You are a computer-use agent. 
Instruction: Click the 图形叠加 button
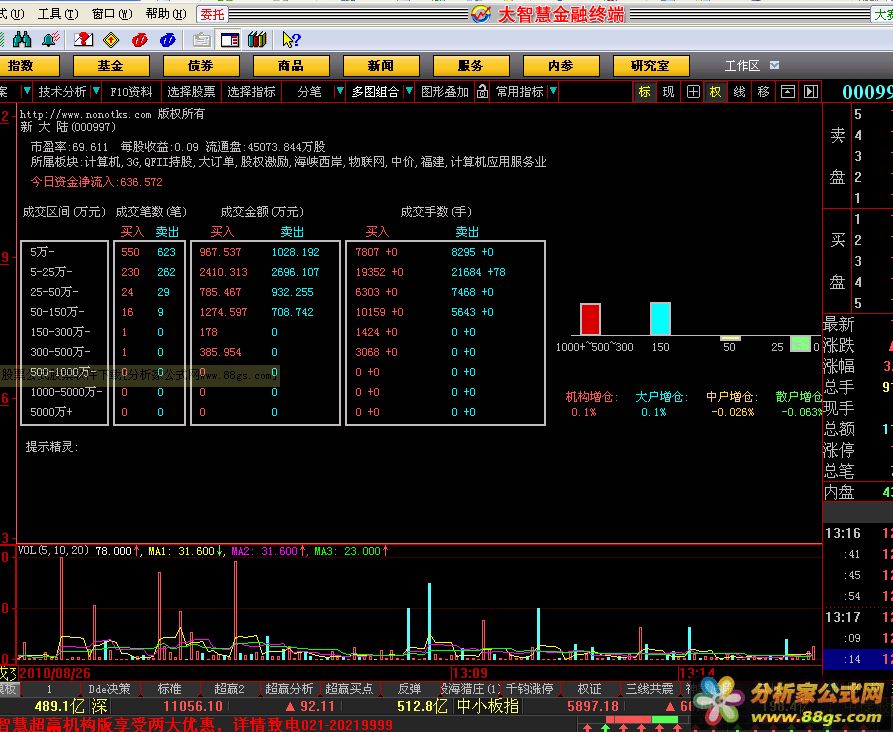coord(445,92)
